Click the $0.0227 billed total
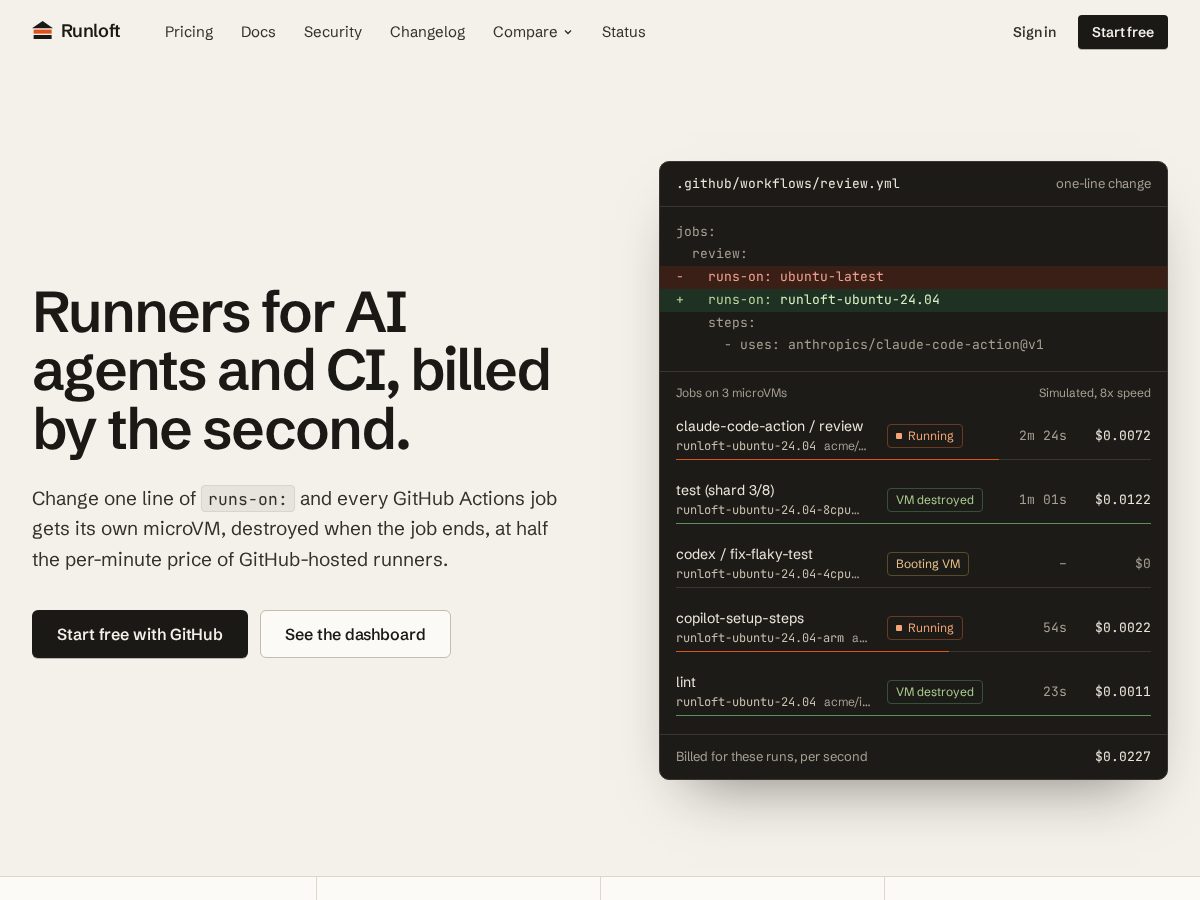Viewport: 1200px width, 900px height. pos(1123,757)
